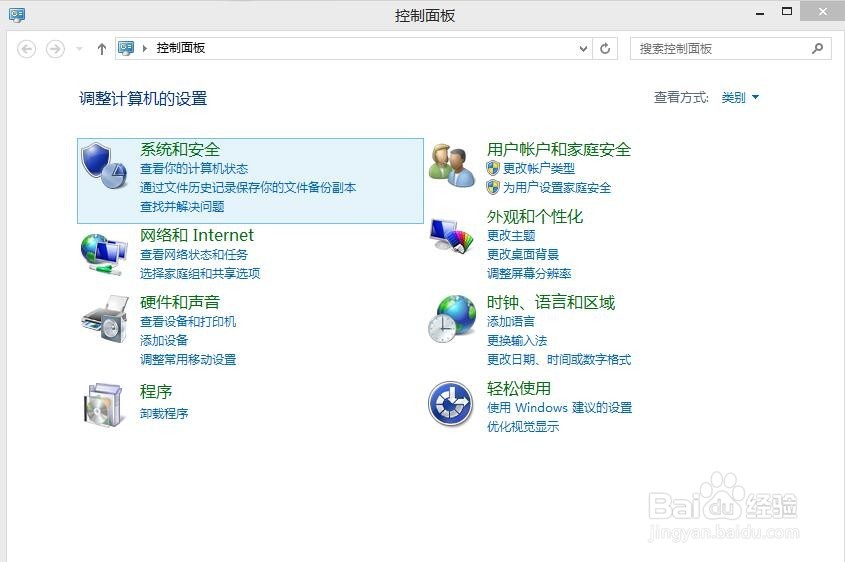The image size is (845, 562).
Task: Click 更改主题 link
Action: (x=511, y=235)
